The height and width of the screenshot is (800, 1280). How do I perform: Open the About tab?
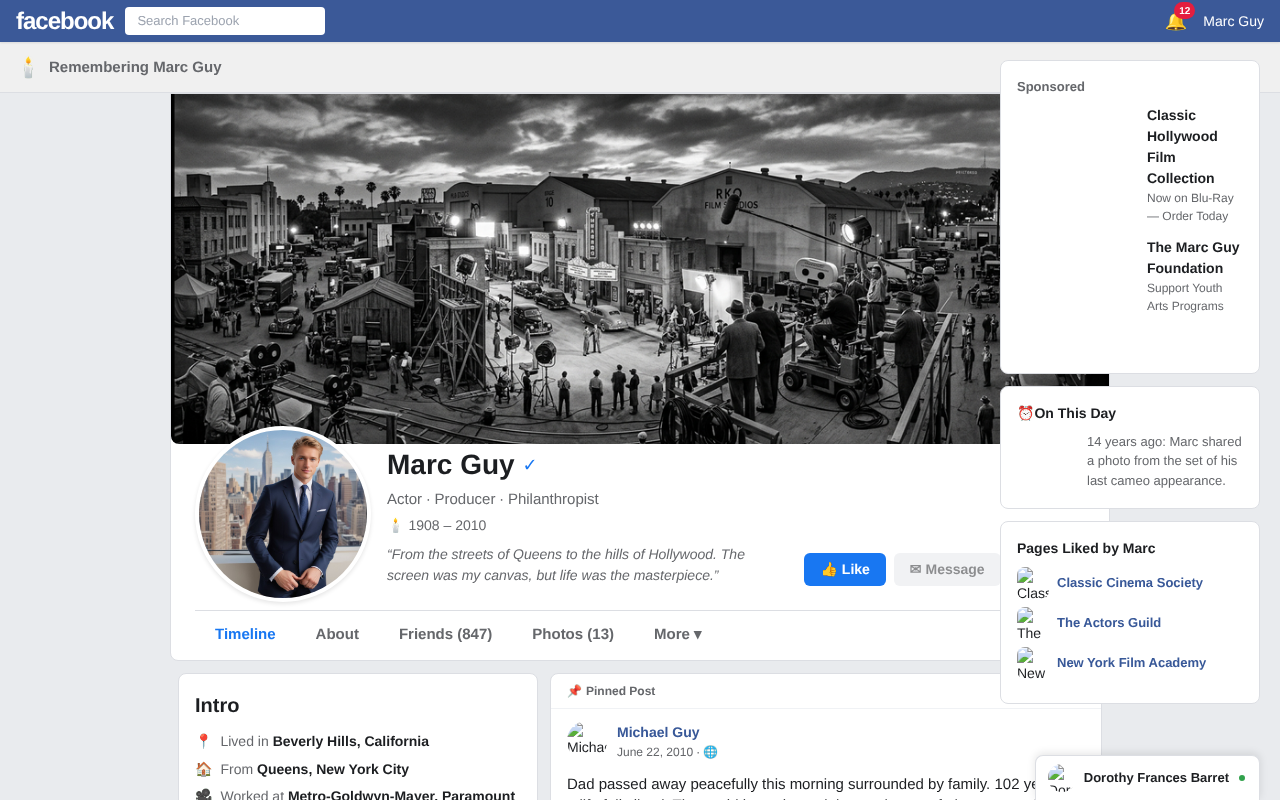point(337,634)
